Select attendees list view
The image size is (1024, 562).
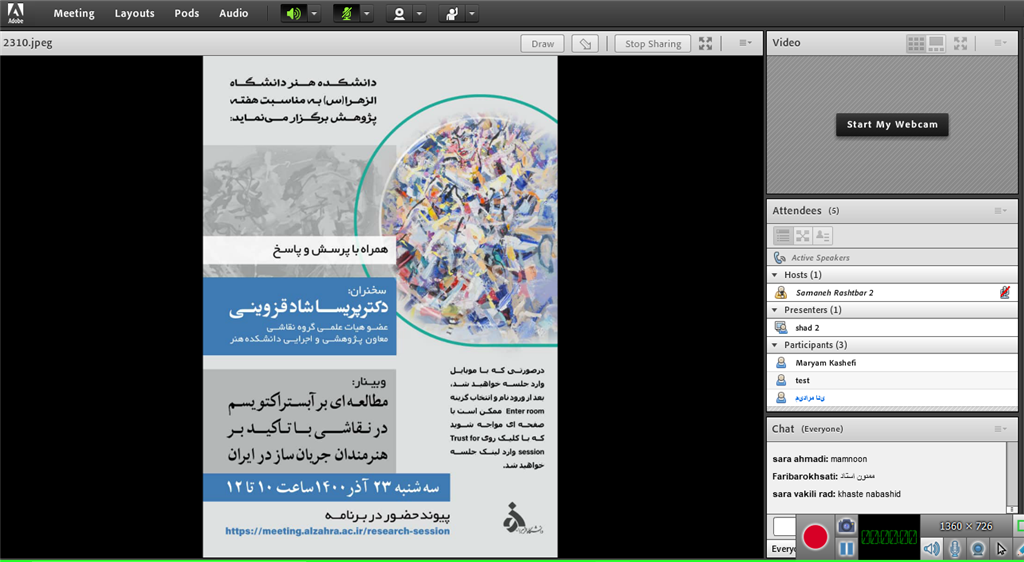[x=783, y=236]
